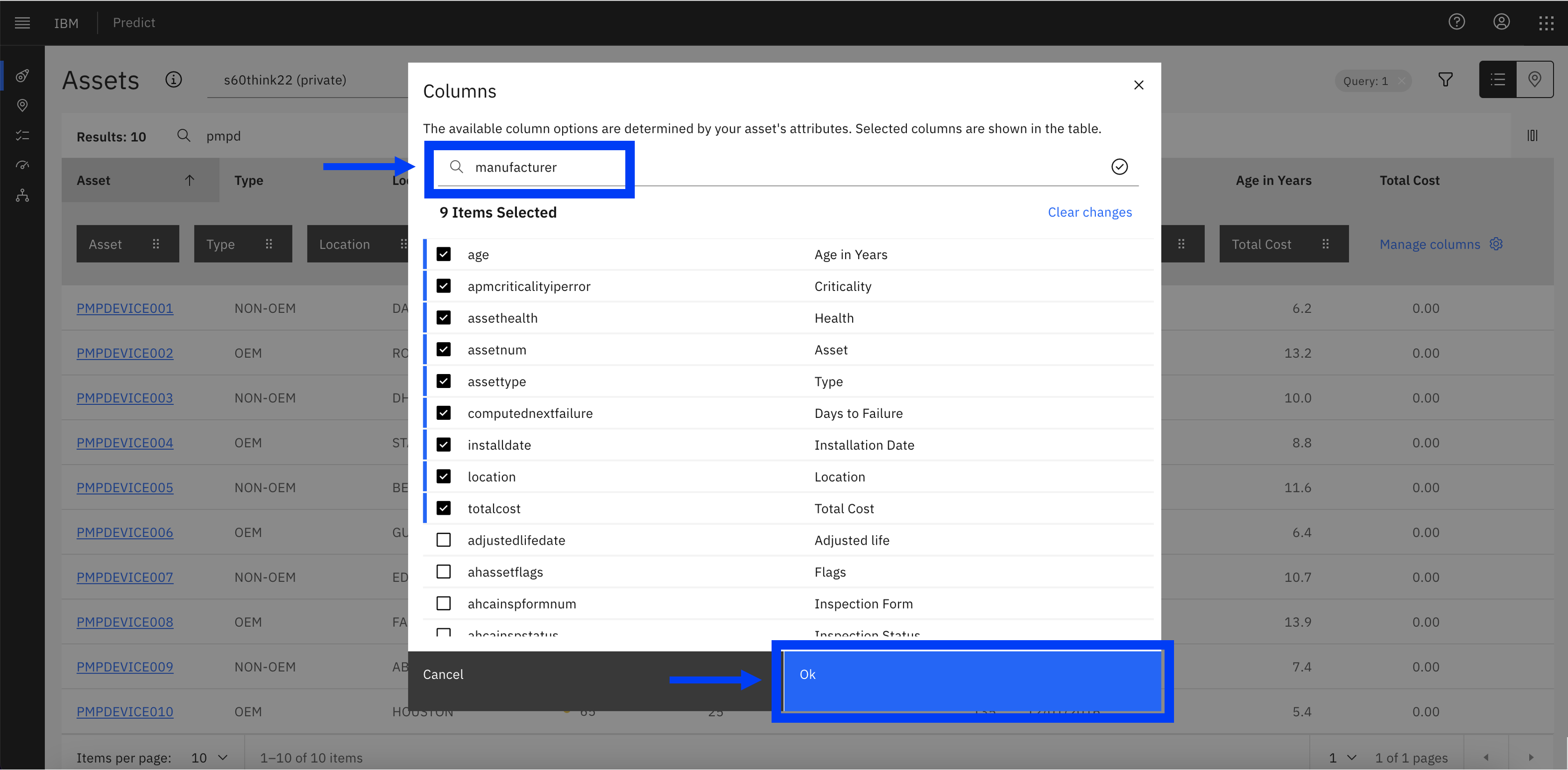Open asset PMPDEVICE007 link
Viewport: 1568px width, 770px height.
[125, 577]
